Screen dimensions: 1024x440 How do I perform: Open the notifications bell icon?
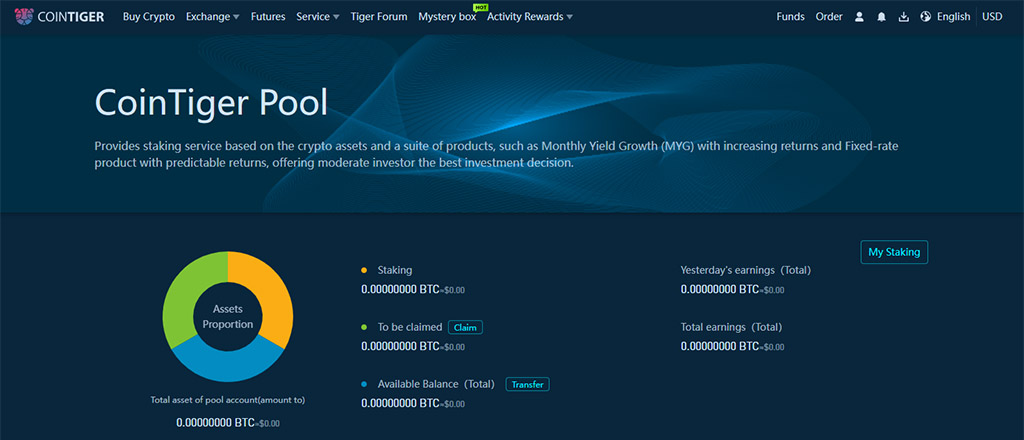[882, 17]
